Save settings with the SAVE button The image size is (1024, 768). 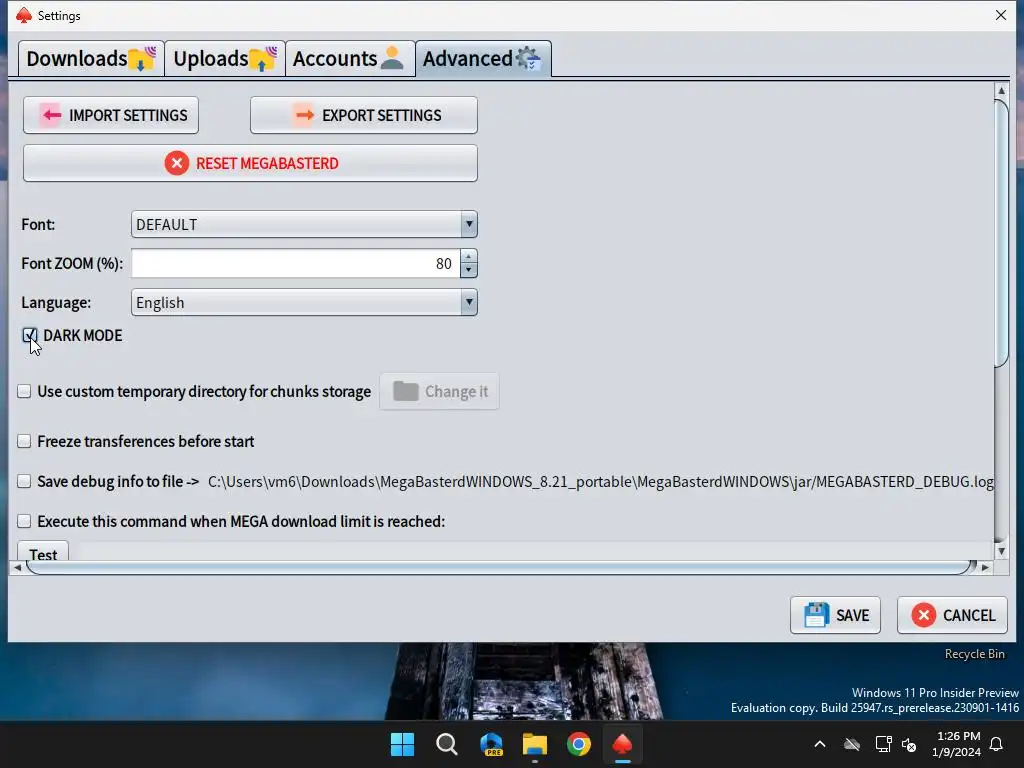(x=835, y=615)
